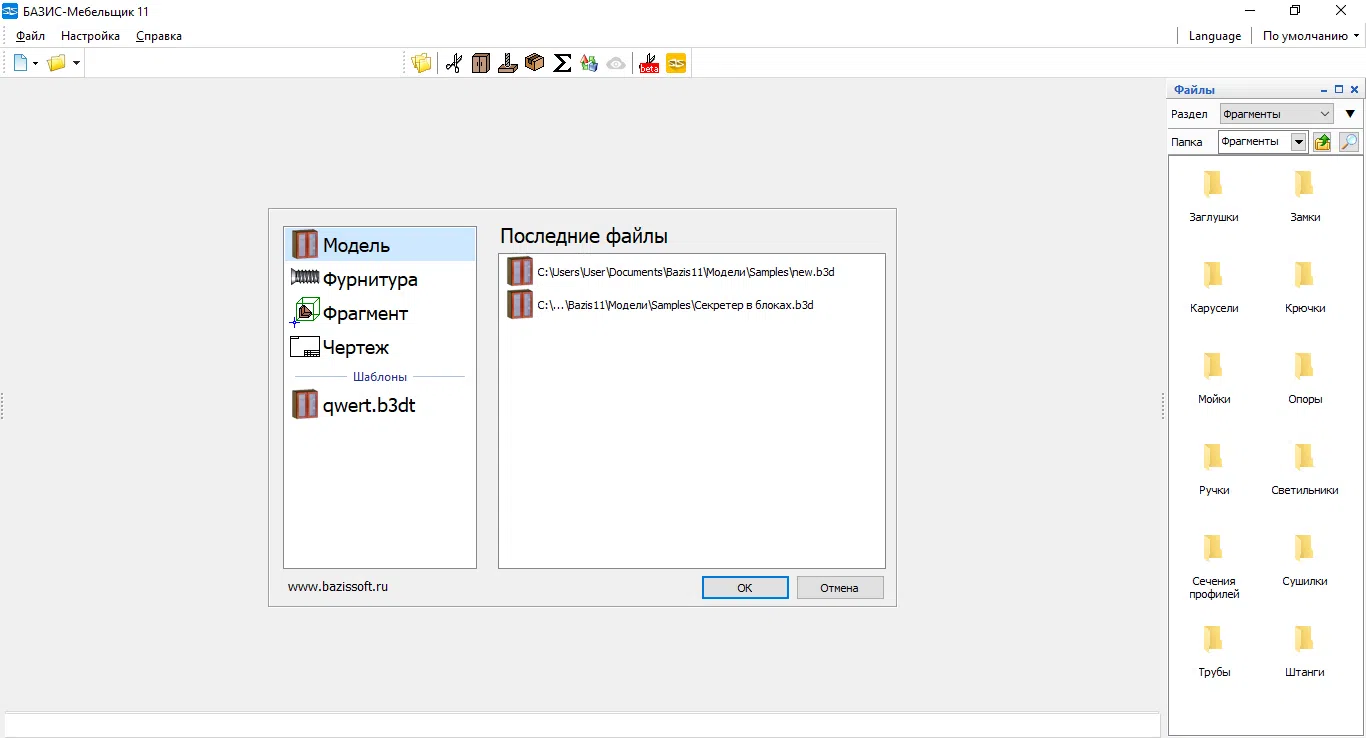The image size is (1366, 738).
Task: Confirm dialog with the OK button
Action: 745,588
